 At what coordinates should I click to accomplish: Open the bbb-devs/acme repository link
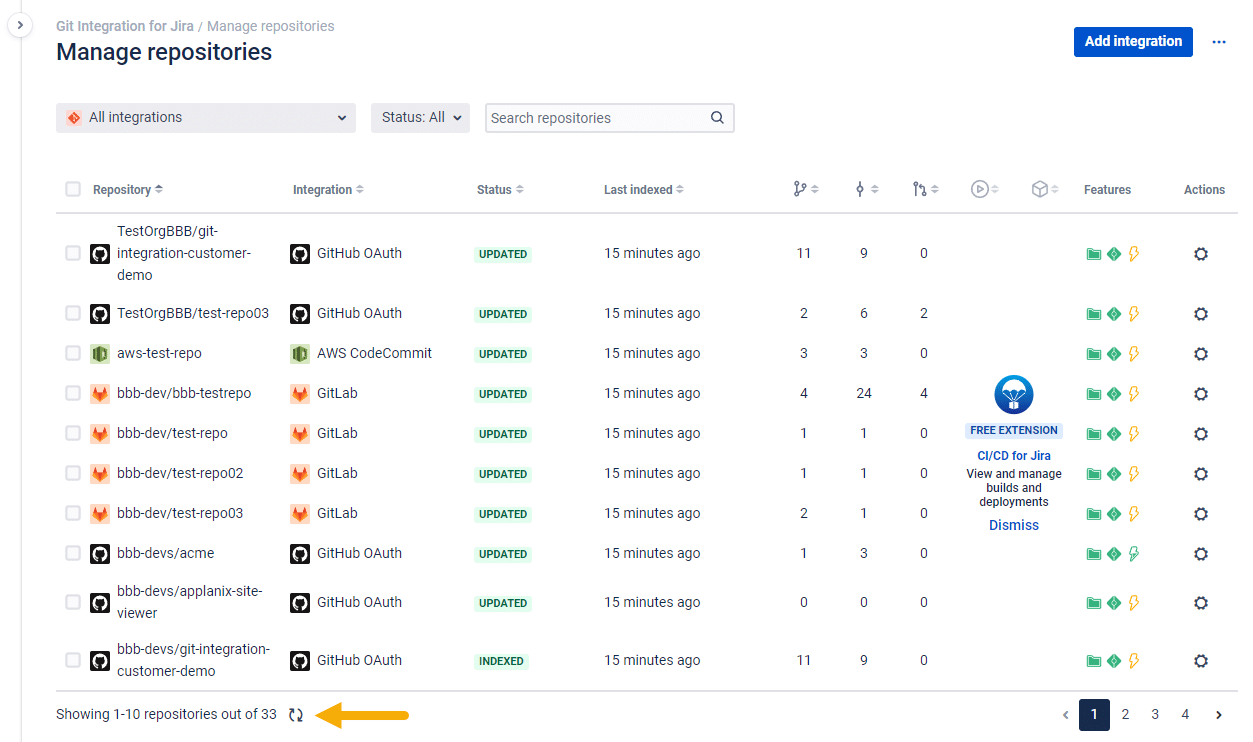click(166, 554)
